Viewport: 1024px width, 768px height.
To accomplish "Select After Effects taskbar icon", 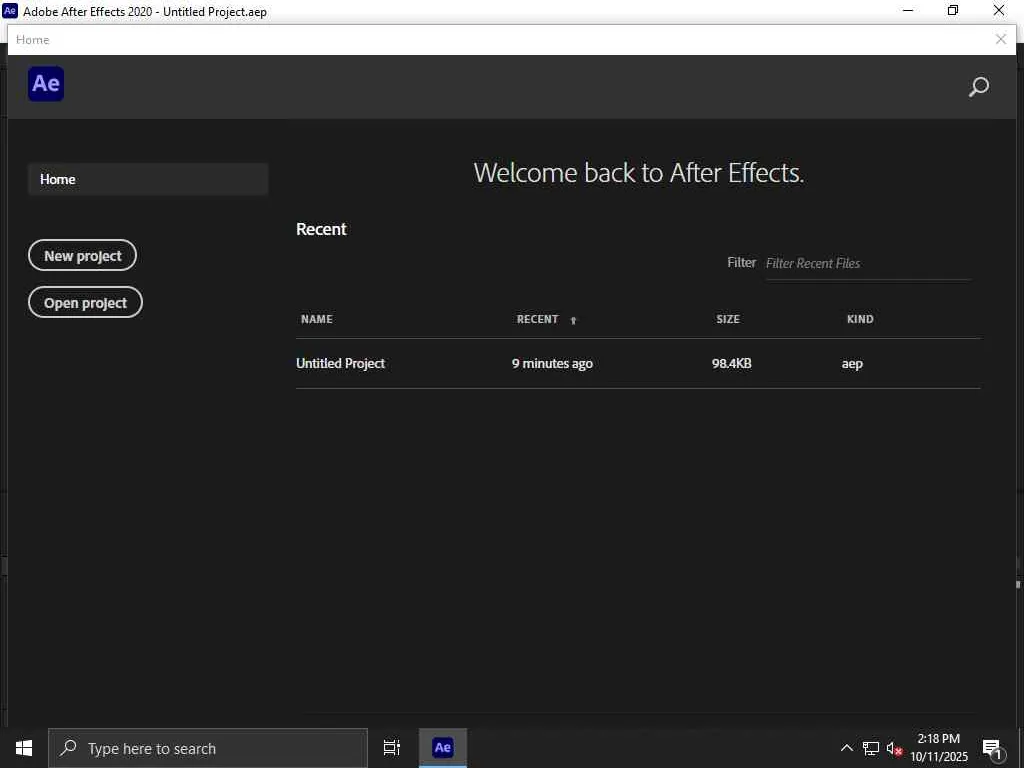I will tap(443, 748).
